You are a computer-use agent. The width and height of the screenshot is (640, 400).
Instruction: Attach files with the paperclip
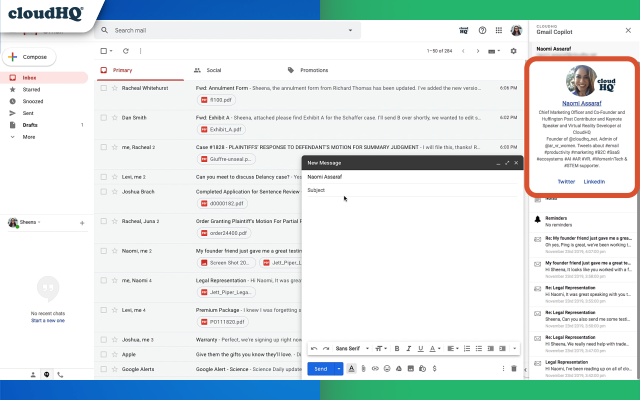(x=363, y=369)
